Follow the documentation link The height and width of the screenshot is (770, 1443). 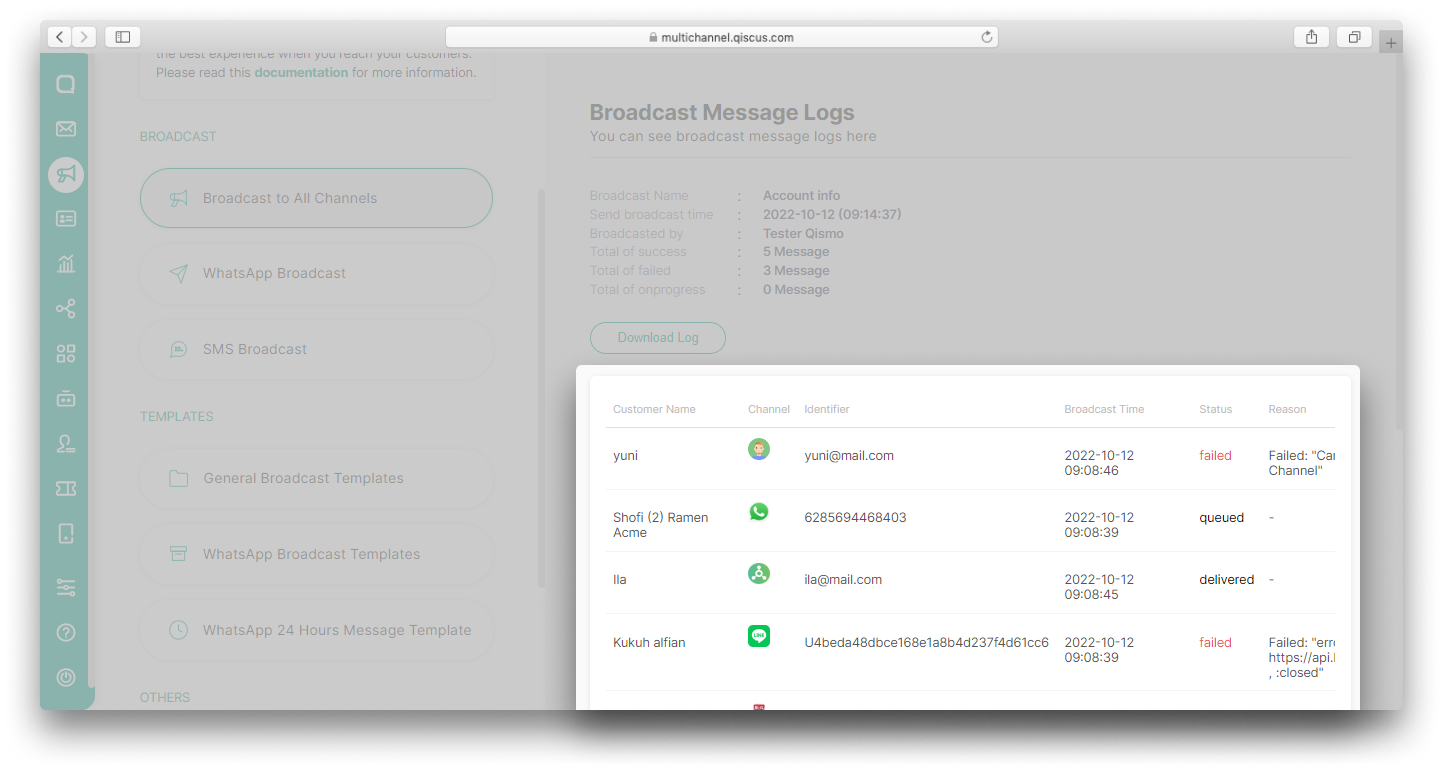click(301, 72)
